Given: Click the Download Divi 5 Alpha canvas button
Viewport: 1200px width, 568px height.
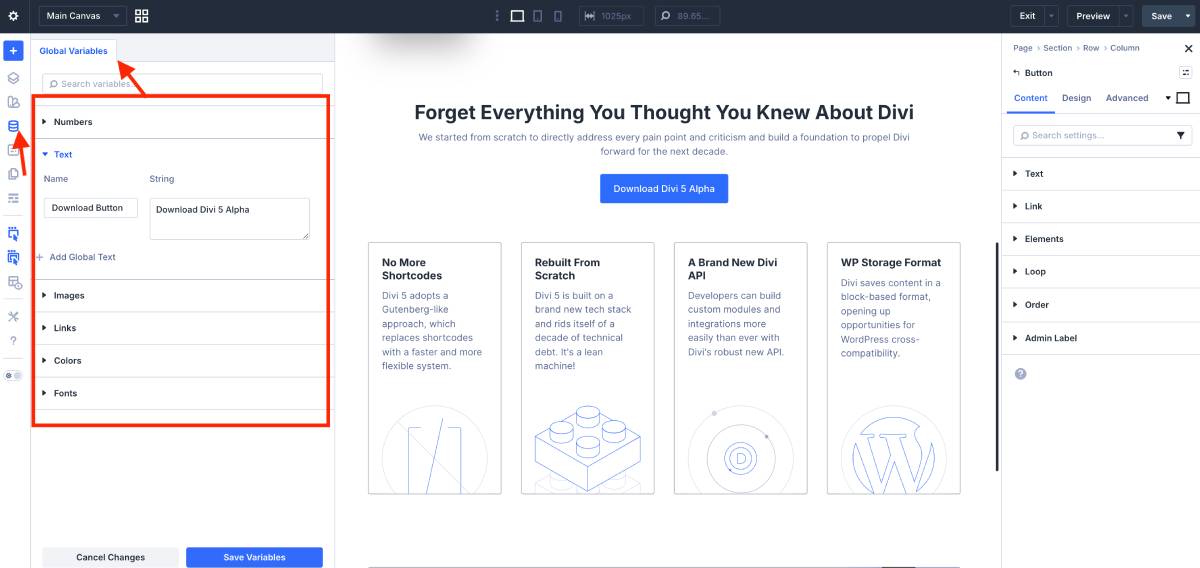Looking at the screenshot, I should pyautogui.click(x=664, y=188).
